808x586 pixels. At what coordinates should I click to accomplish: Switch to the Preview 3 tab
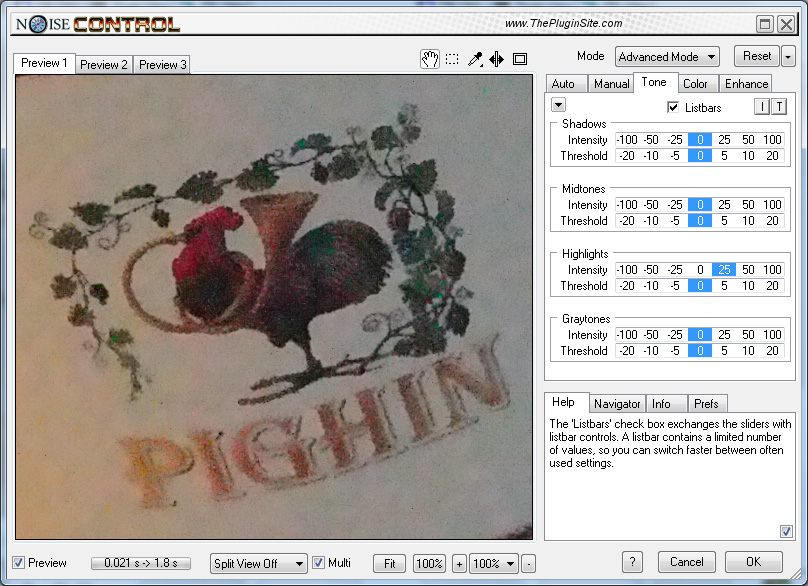[x=162, y=64]
